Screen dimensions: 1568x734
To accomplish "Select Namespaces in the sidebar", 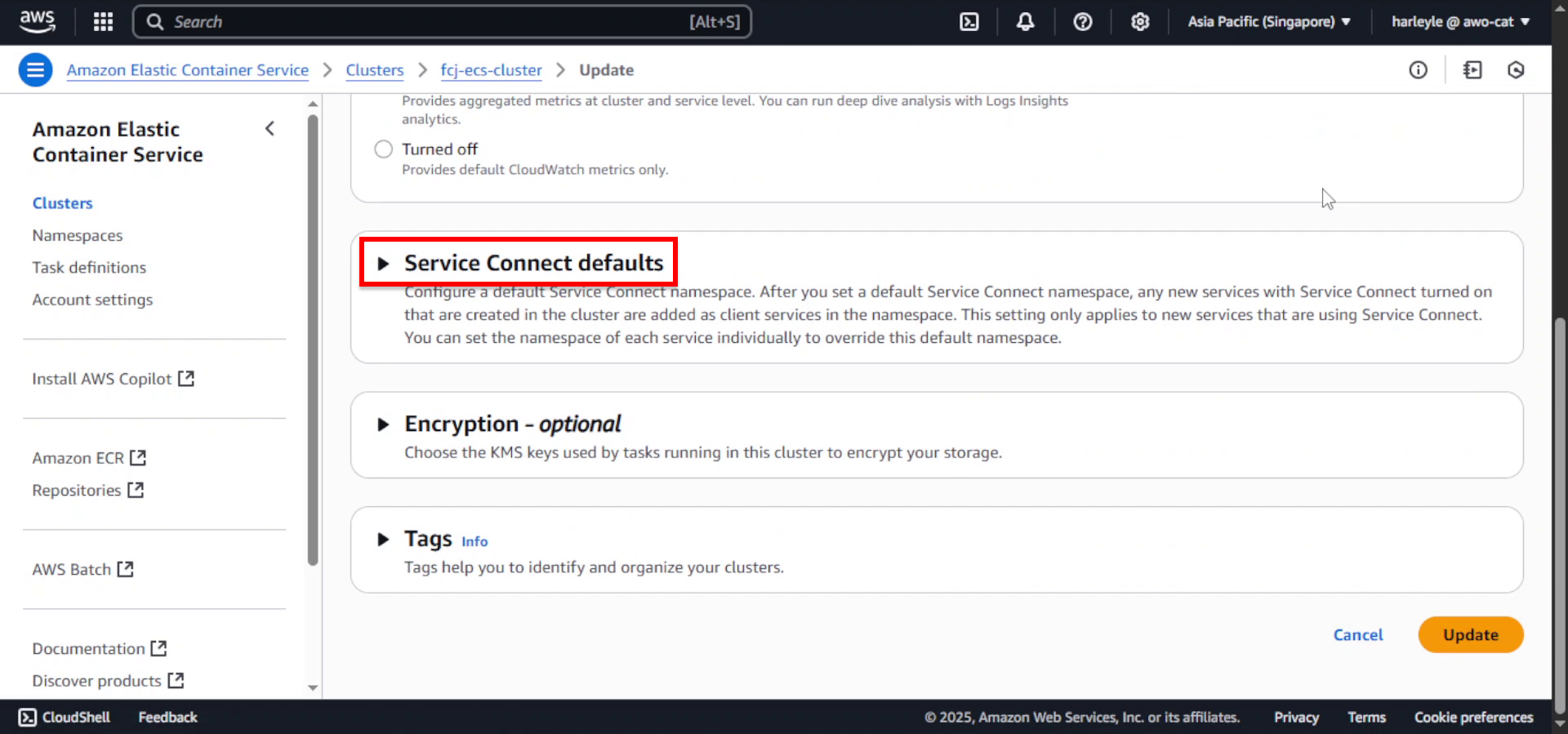I will pyautogui.click(x=78, y=235).
